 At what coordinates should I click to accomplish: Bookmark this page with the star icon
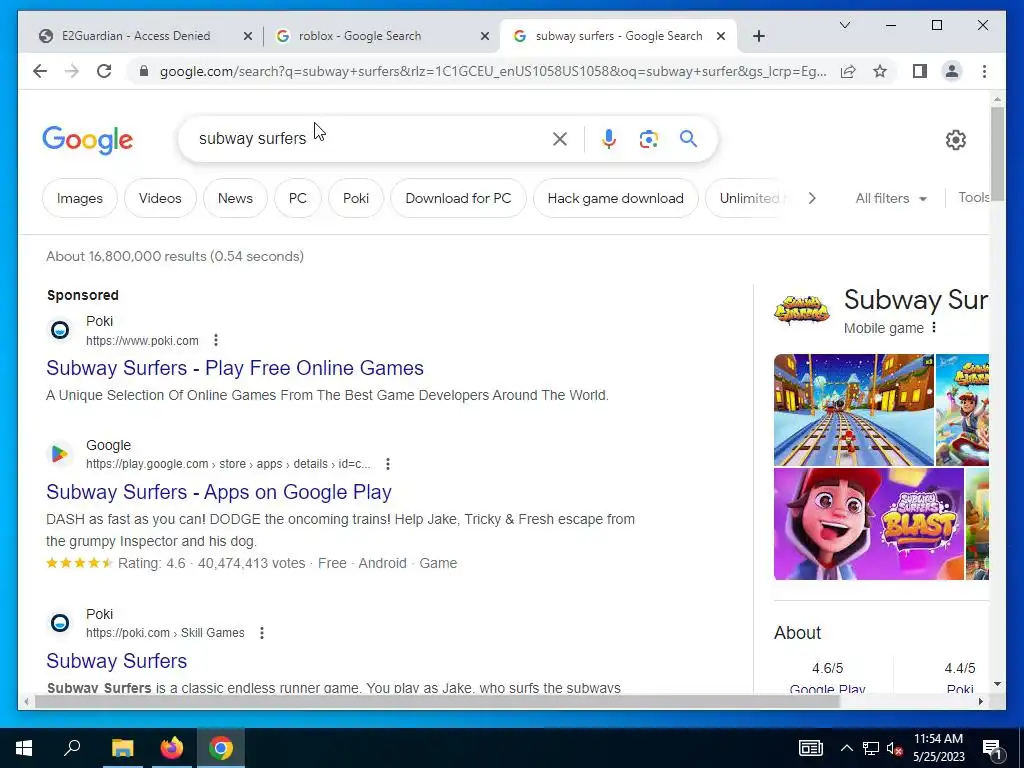coord(880,71)
